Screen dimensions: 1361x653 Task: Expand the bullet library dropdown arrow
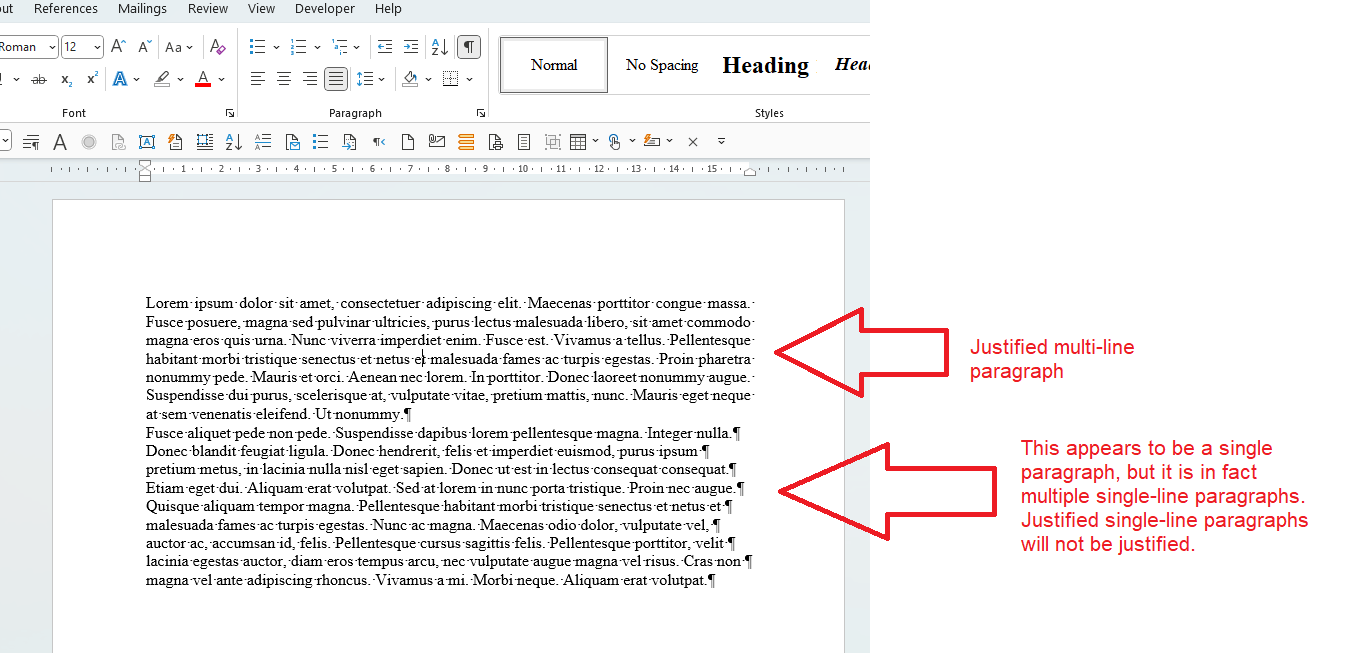[276, 47]
